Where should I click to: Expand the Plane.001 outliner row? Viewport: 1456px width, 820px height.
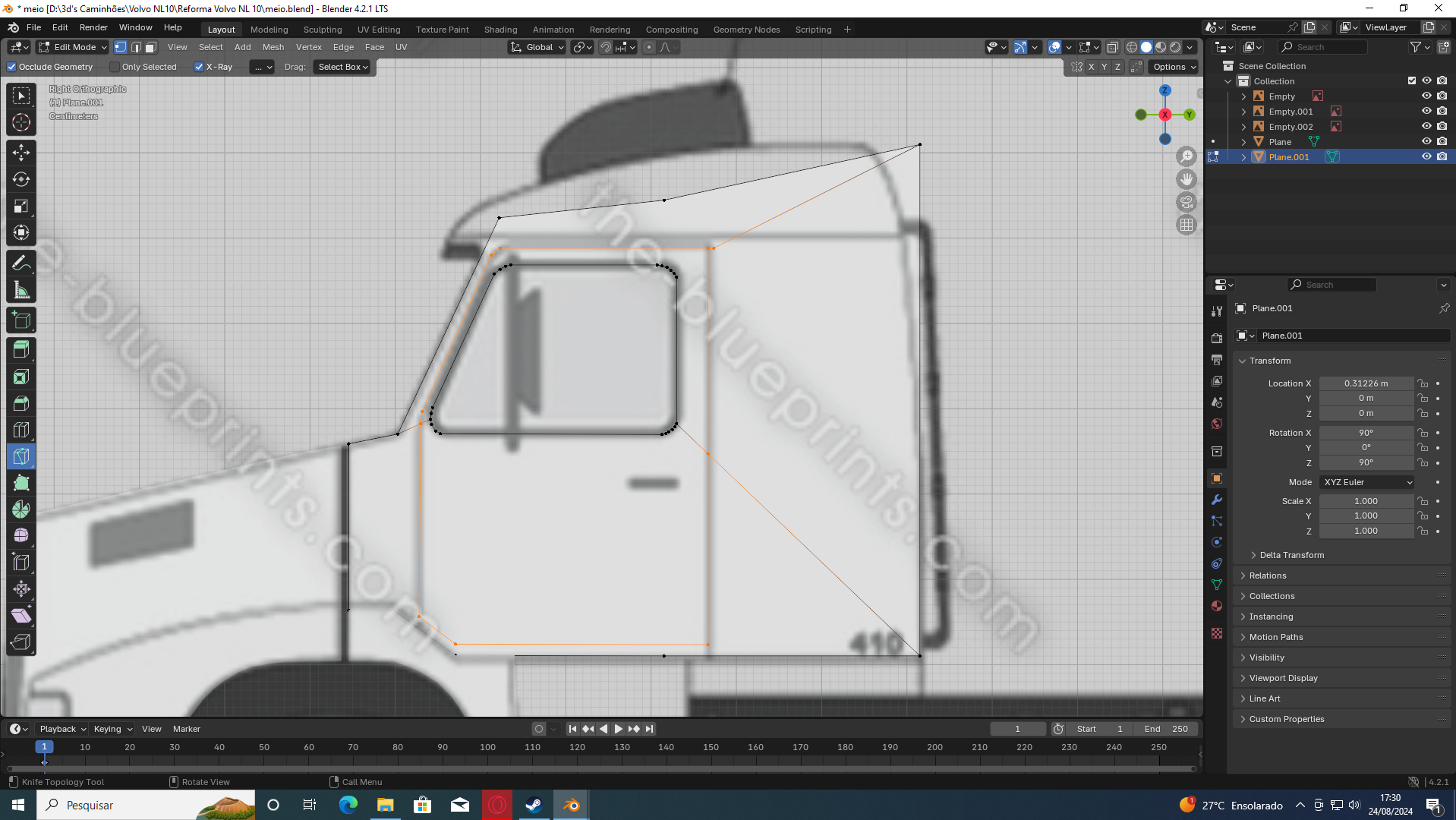1243,157
